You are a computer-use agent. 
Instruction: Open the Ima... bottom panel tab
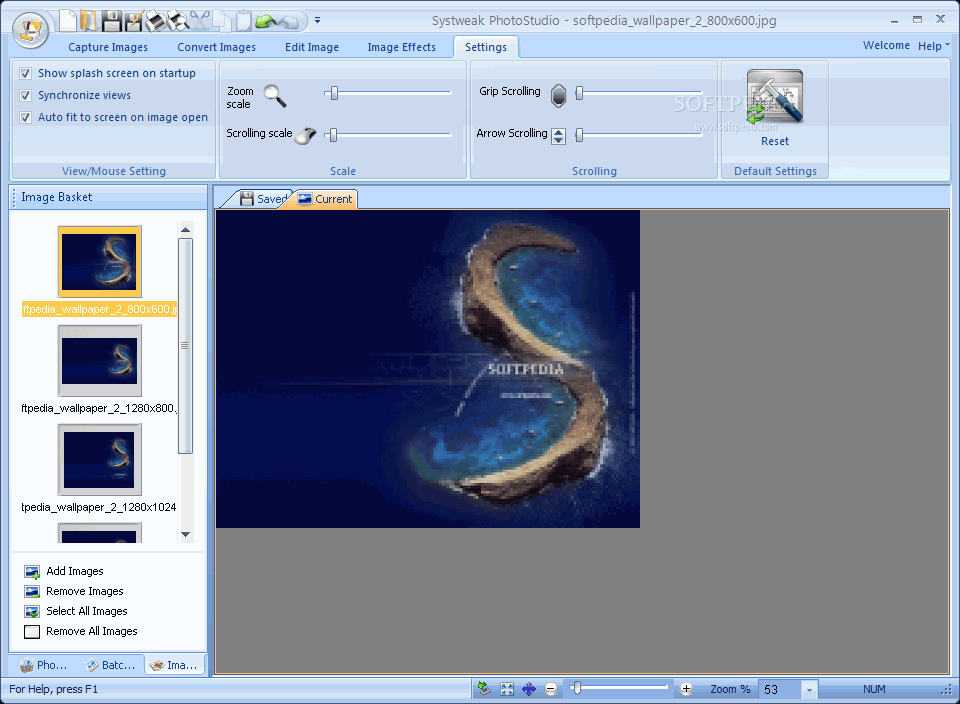(x=174, y=665)
